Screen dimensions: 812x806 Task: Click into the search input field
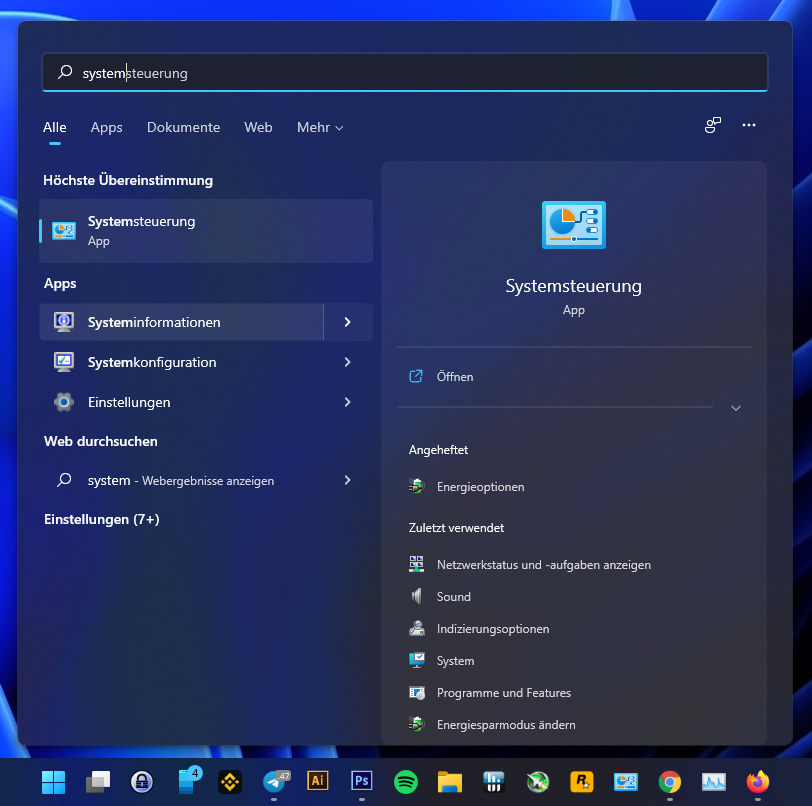click(405, 72)
